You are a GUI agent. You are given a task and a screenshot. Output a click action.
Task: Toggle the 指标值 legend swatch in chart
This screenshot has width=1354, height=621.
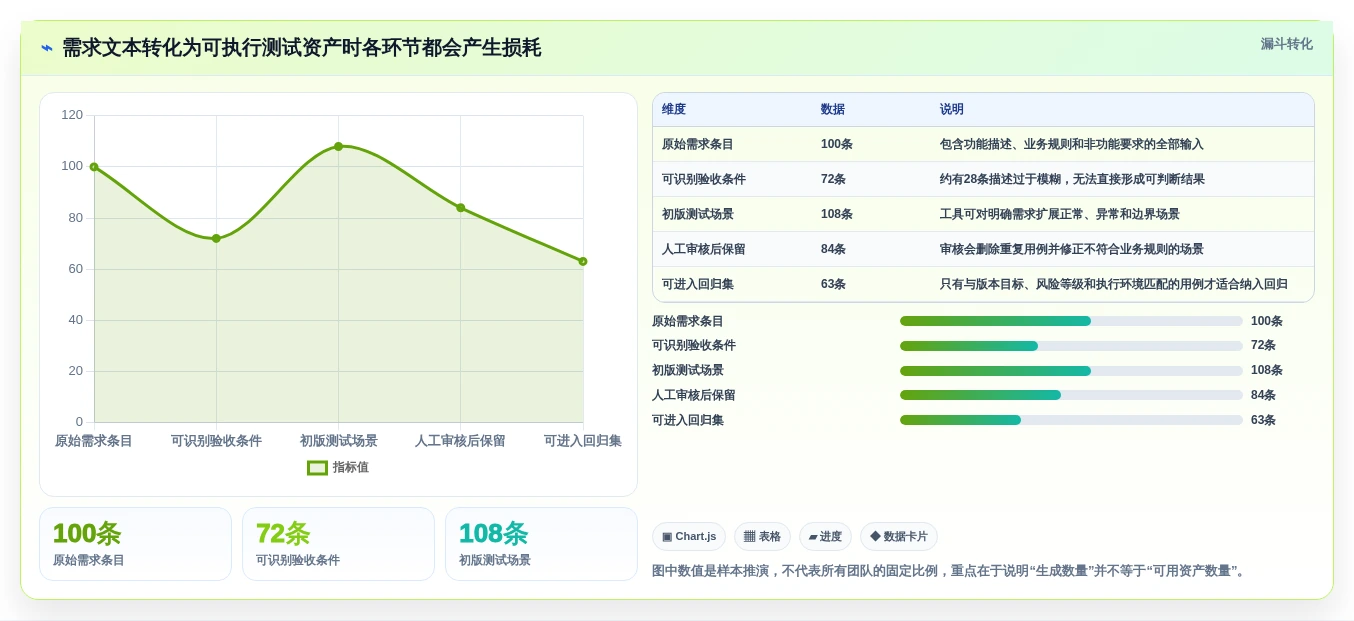pos(317,467)
